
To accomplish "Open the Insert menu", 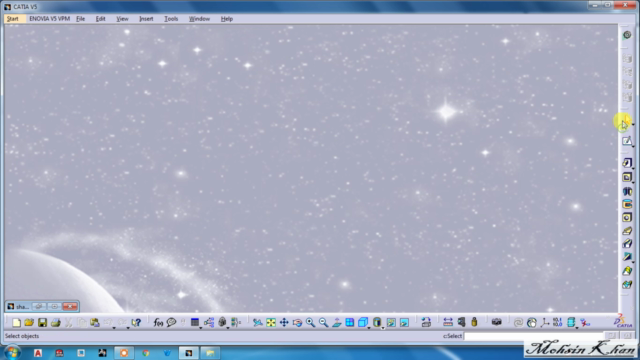I will pyautogui.click(x=146, y=19).
